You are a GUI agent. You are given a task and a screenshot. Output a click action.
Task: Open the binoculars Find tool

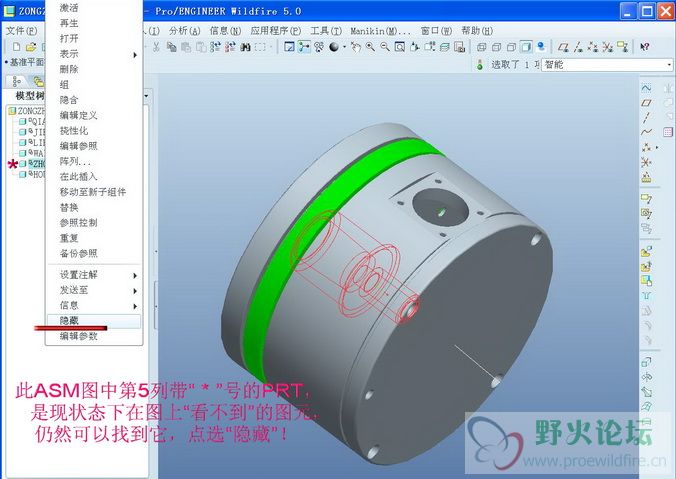pos(245,47)
